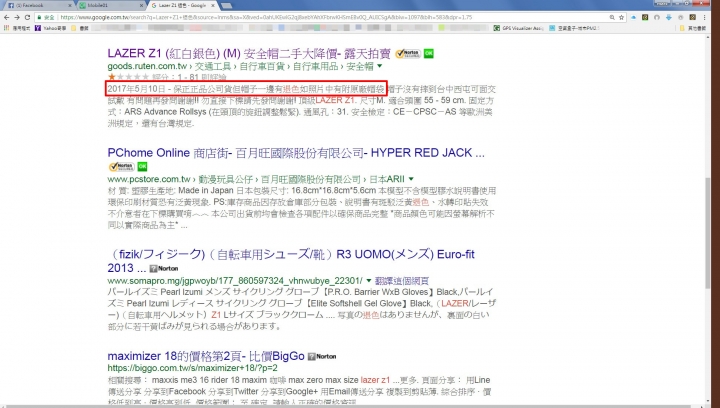Click the green OK badge beside the LAZER Z1 title
The height and width of the screenshot is (408, 720).
[428, 54]
